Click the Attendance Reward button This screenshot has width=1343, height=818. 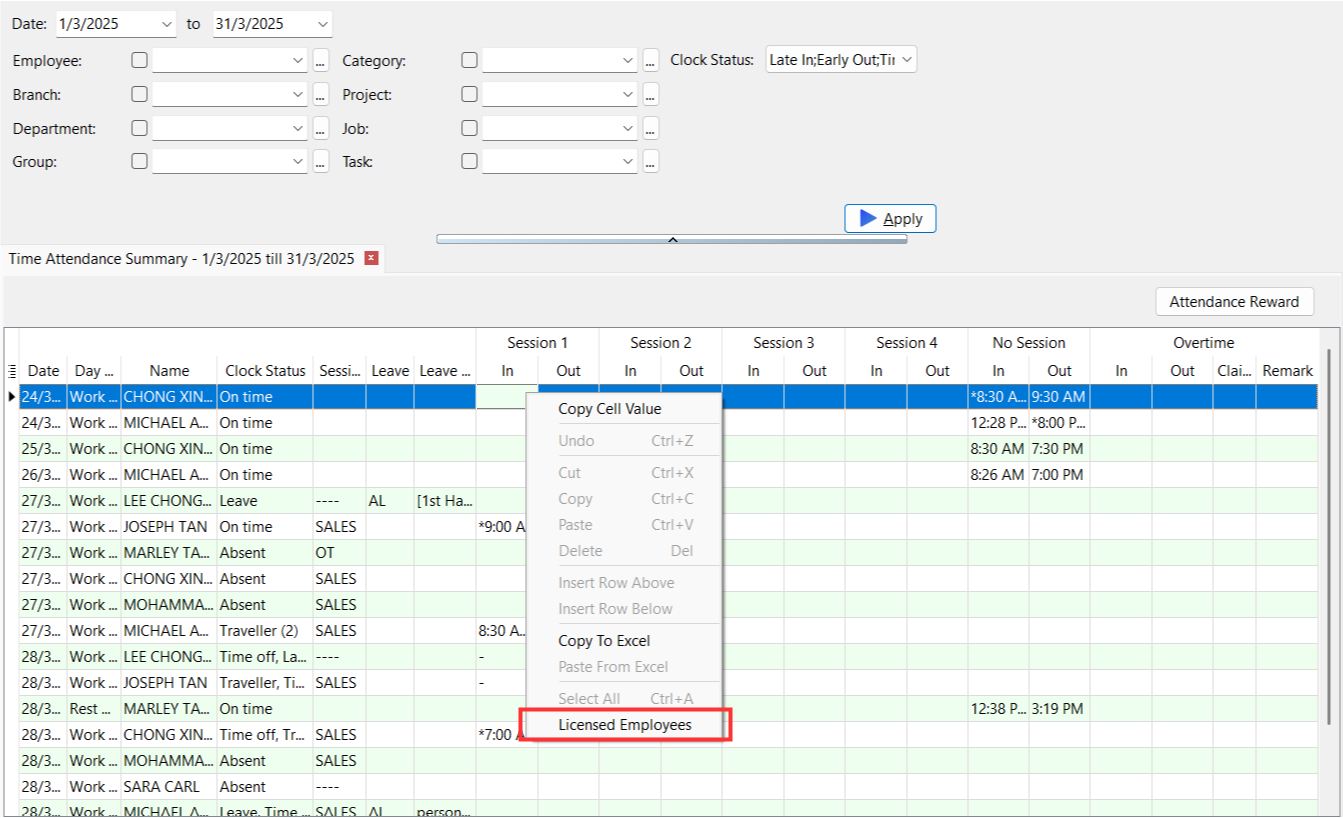point(1234,302)
